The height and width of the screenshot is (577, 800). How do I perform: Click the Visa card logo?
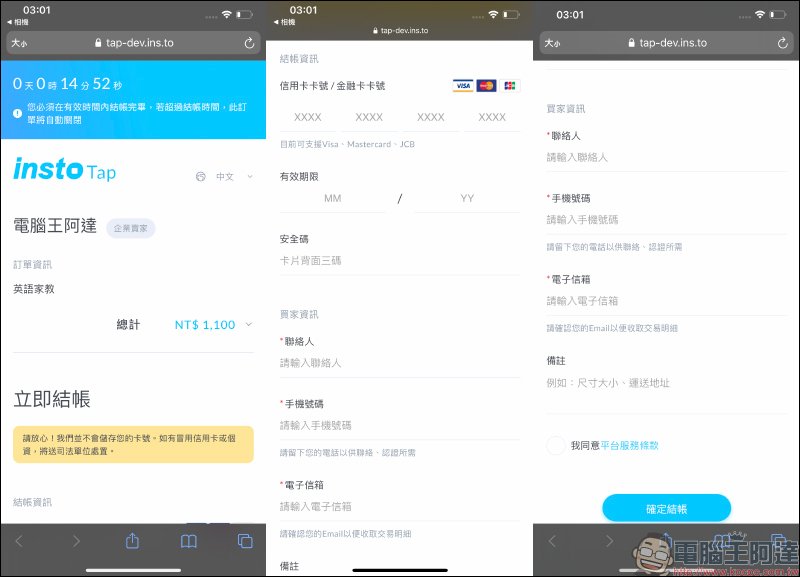pos(463,86)
